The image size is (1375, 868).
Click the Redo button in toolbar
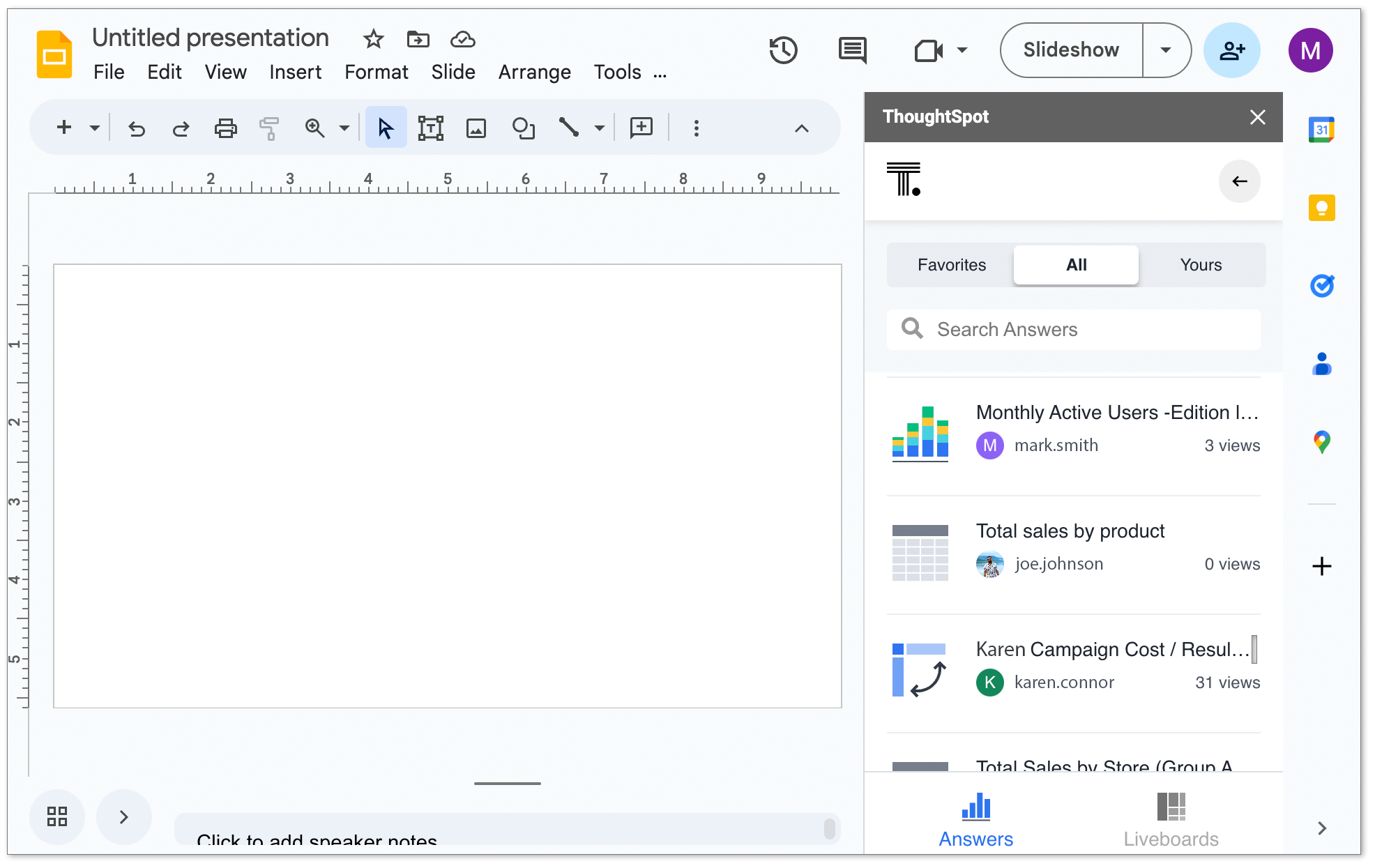tap(180, 127)
